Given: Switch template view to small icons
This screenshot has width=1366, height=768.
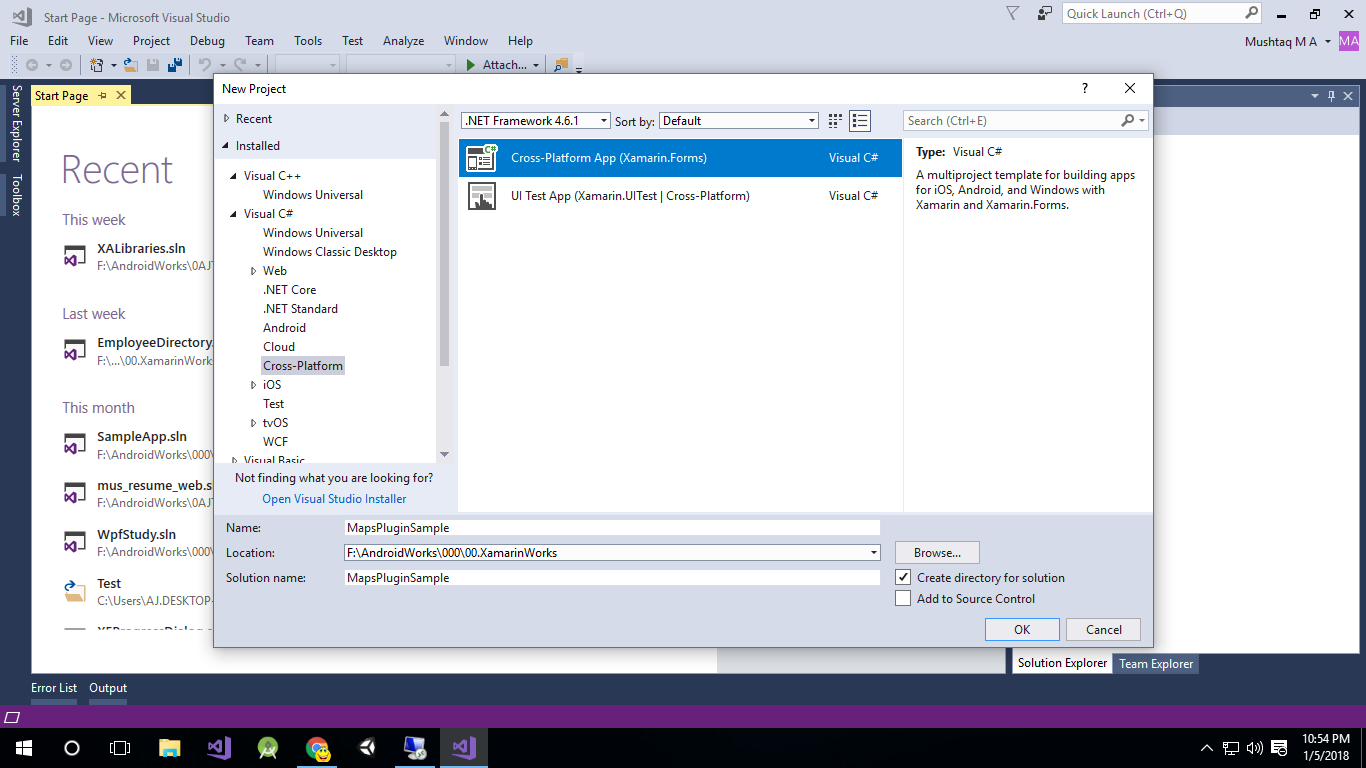Looking at the screenshot, I should pos(835,120).
